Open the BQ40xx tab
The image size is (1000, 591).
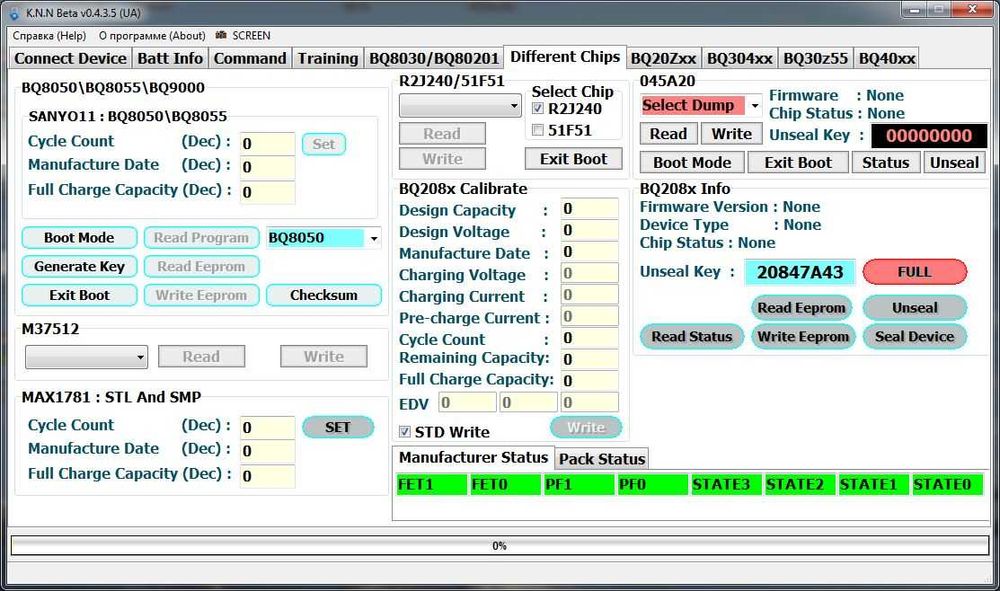click(x=886, y=58)
